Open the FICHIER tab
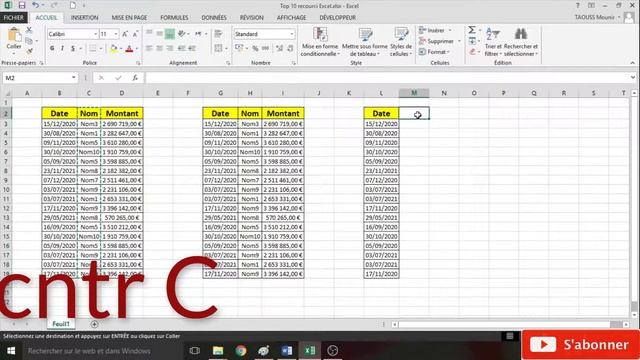 (x=14, y=18)
